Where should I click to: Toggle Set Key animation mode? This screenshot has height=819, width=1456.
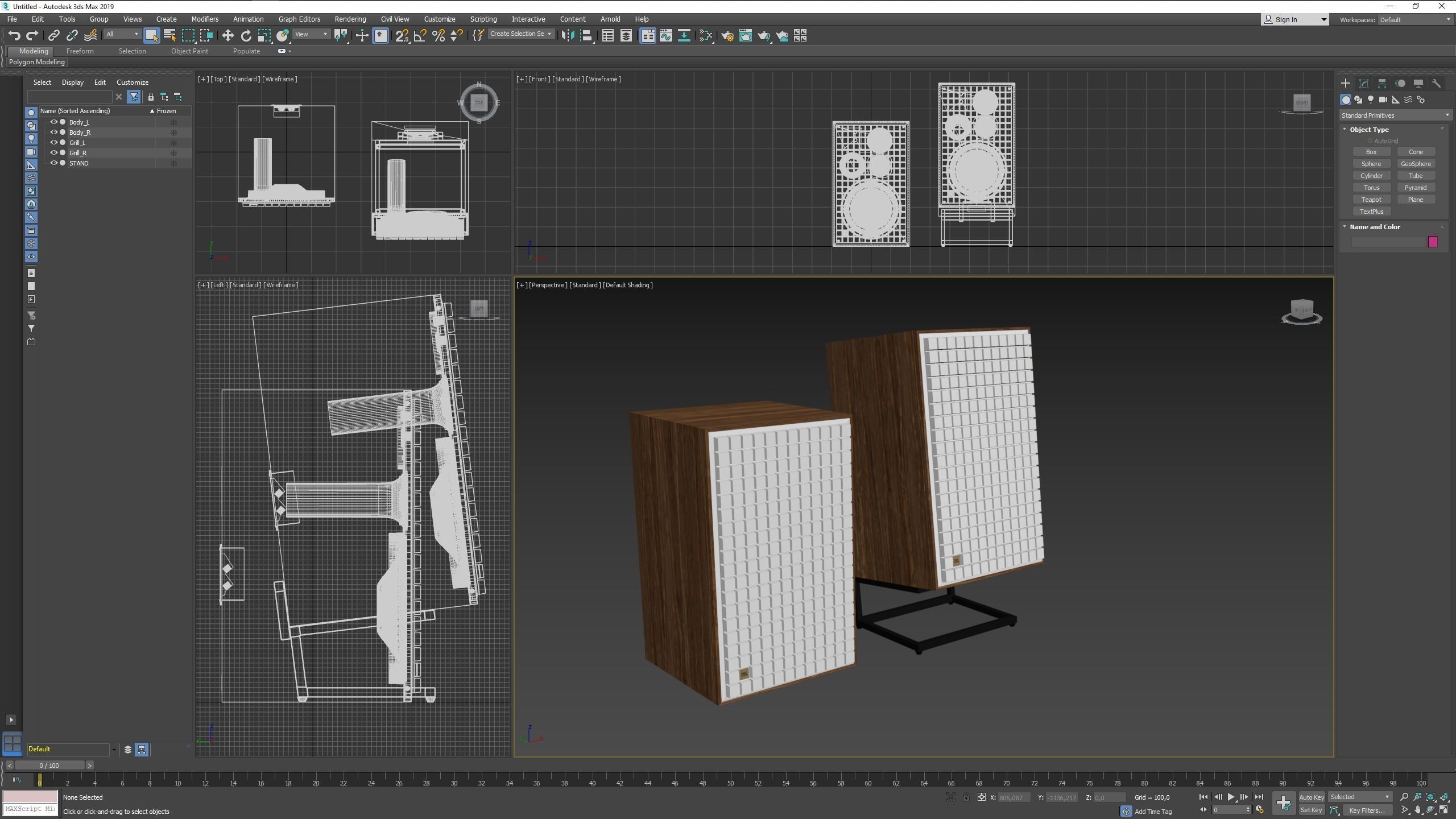click(1311, 810)
